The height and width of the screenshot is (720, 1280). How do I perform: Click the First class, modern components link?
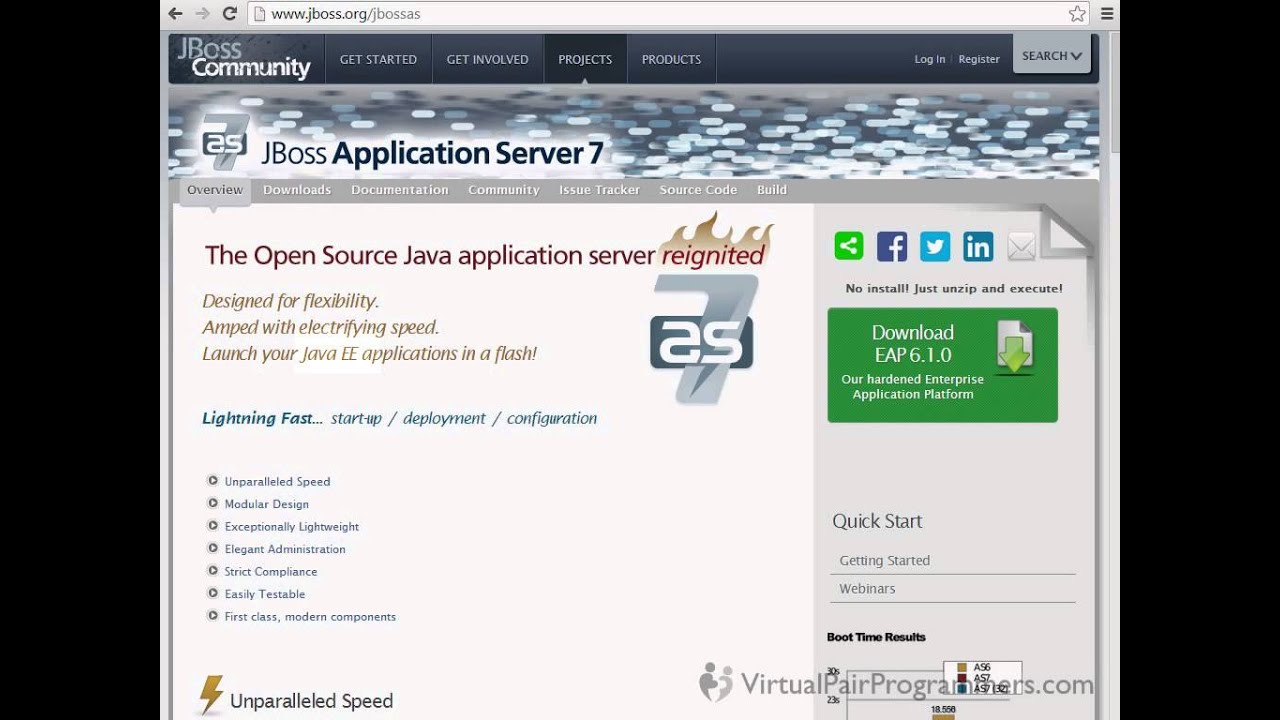coord(310,617)
